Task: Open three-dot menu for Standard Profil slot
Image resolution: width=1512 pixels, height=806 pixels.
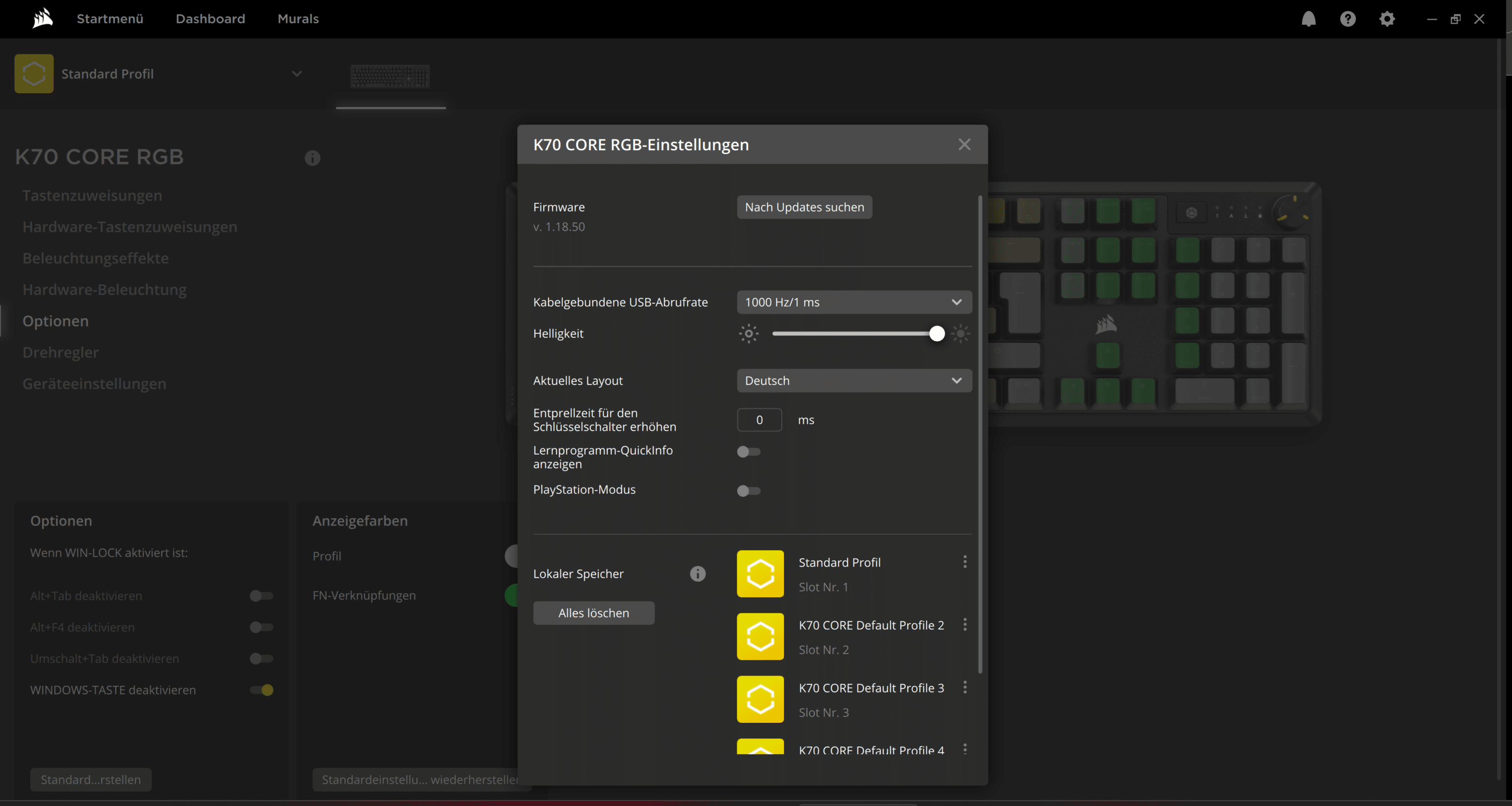Action: (x=964, y=562)
